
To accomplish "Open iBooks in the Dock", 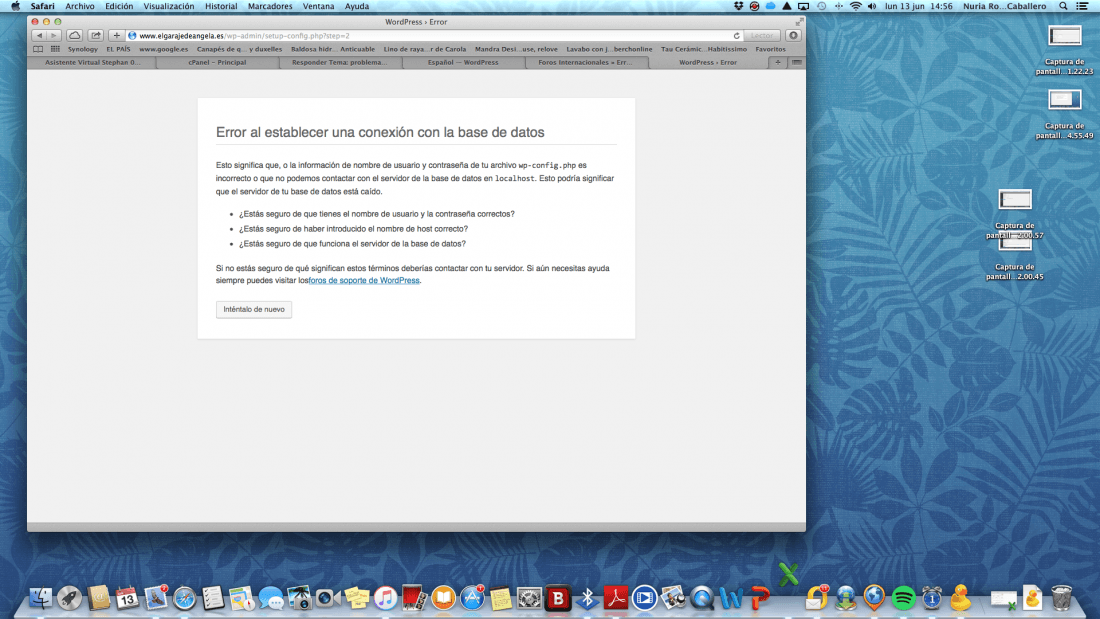I will 443,598.
